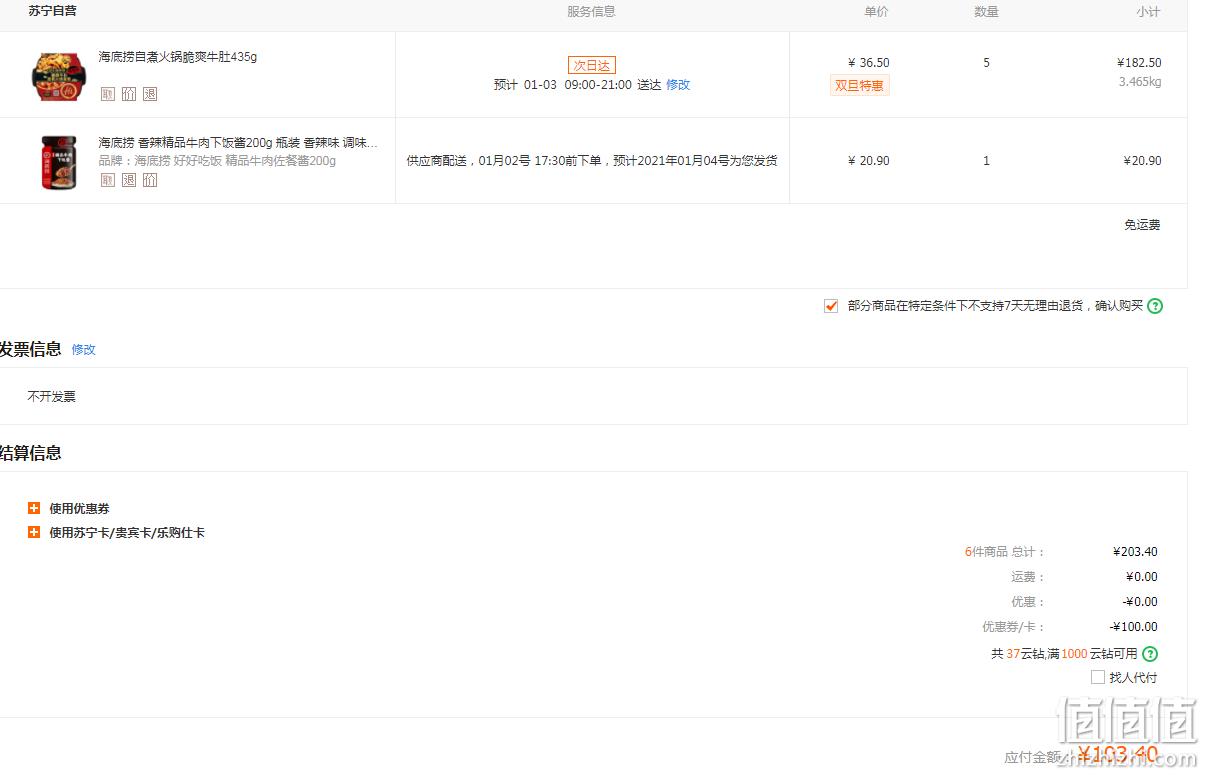Click the 次日达 delivery tag

[592, 65]
